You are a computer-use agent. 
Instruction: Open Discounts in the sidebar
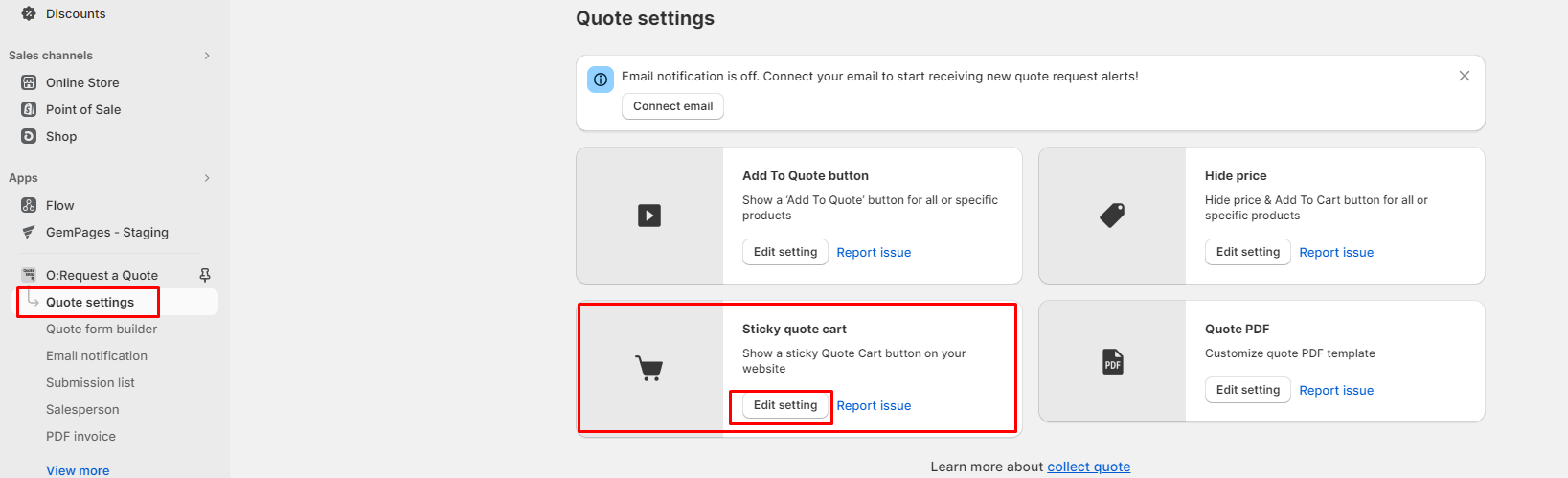76,13
